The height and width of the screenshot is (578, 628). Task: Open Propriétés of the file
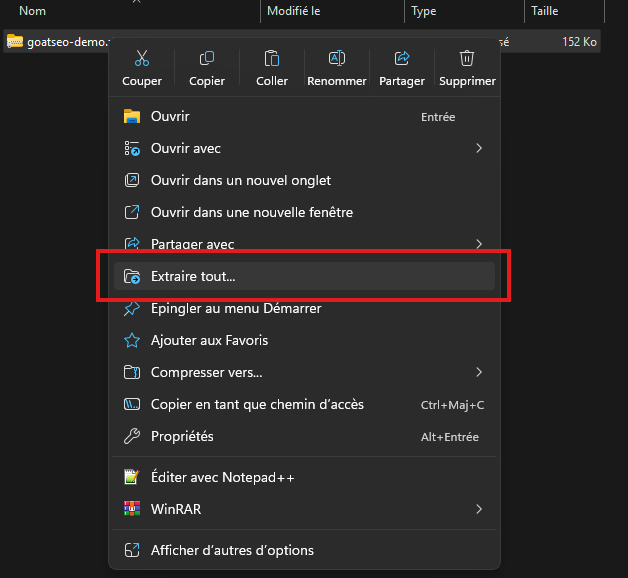click(182, 436)
